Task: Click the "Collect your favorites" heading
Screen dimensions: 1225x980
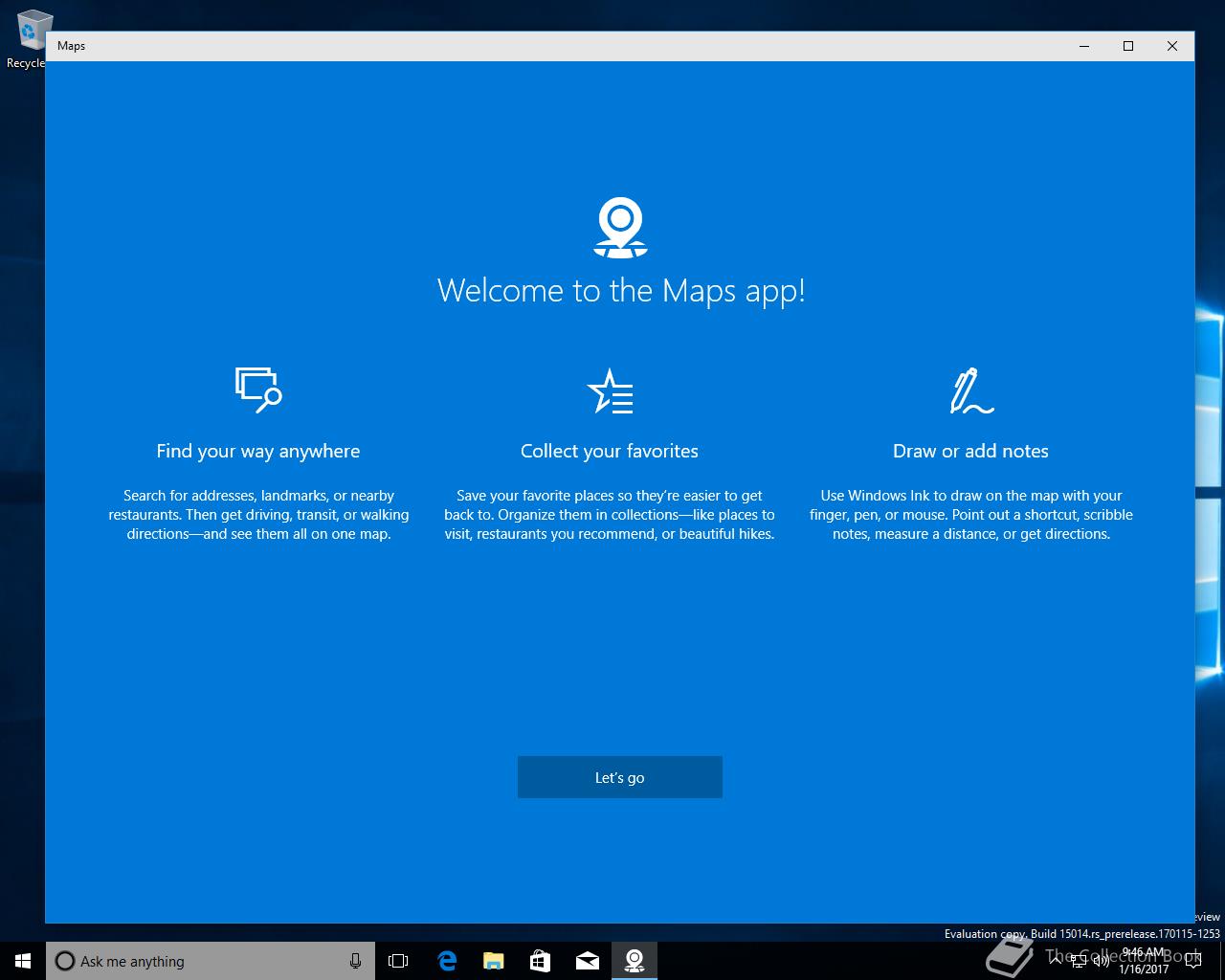Action: (x=610, y=451)
